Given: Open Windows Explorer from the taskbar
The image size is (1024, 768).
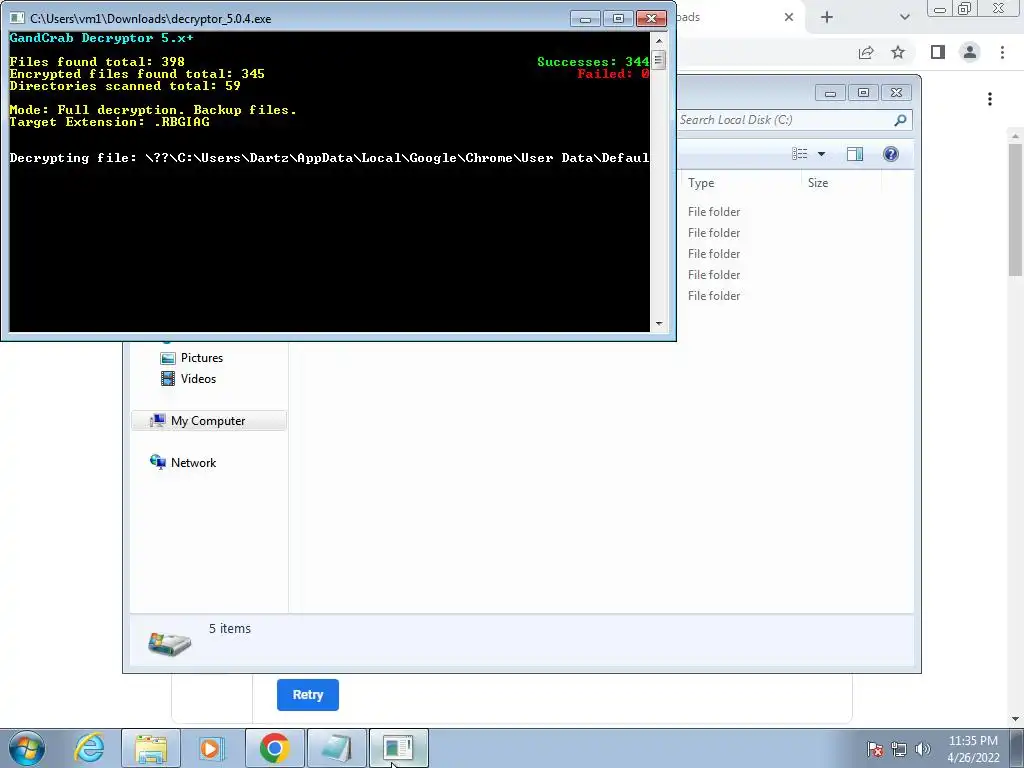Looking at the screenshot, I should pyautogui.click(x=151, y=748).
